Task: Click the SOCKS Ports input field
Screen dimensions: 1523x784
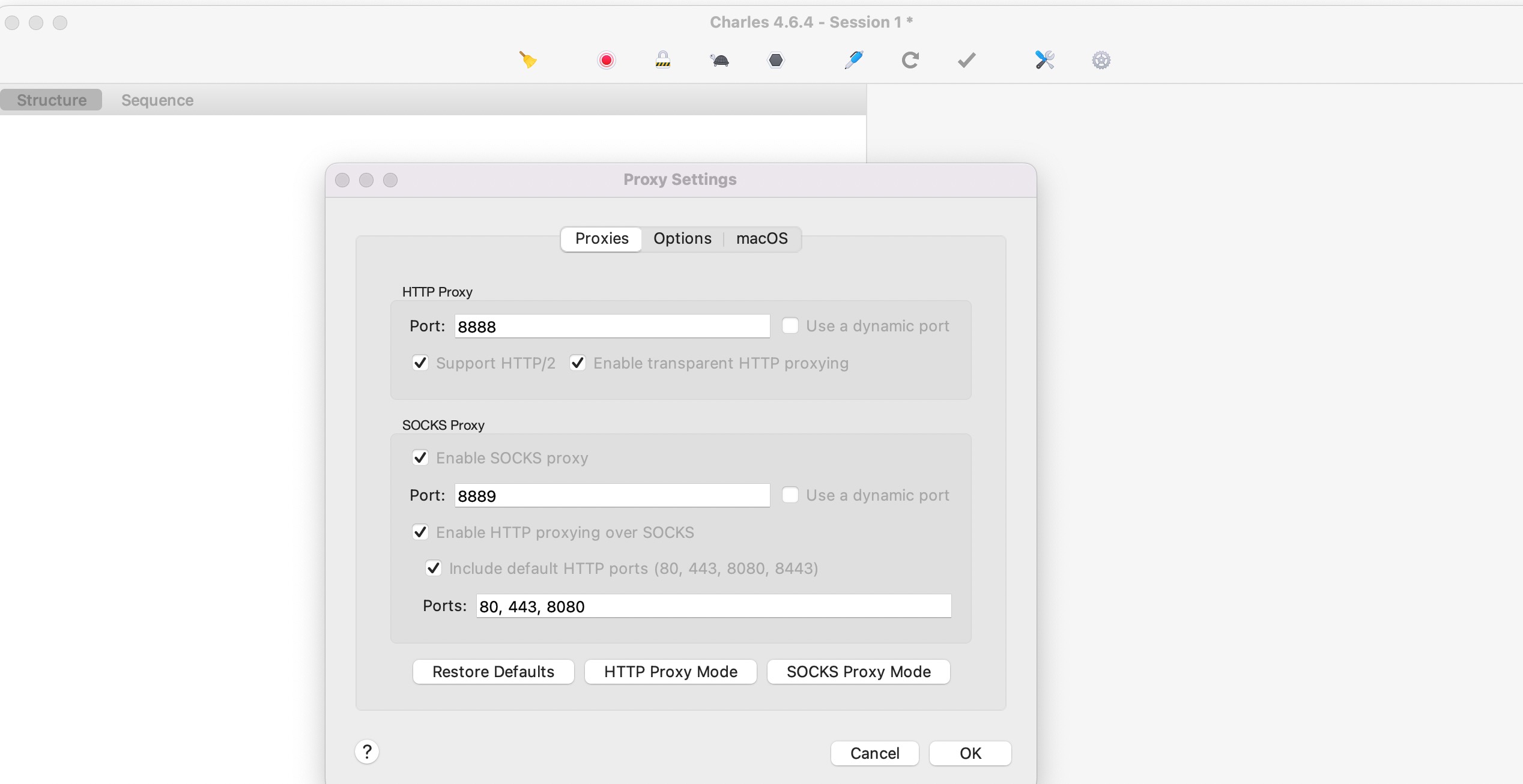Action: point(713,606)
